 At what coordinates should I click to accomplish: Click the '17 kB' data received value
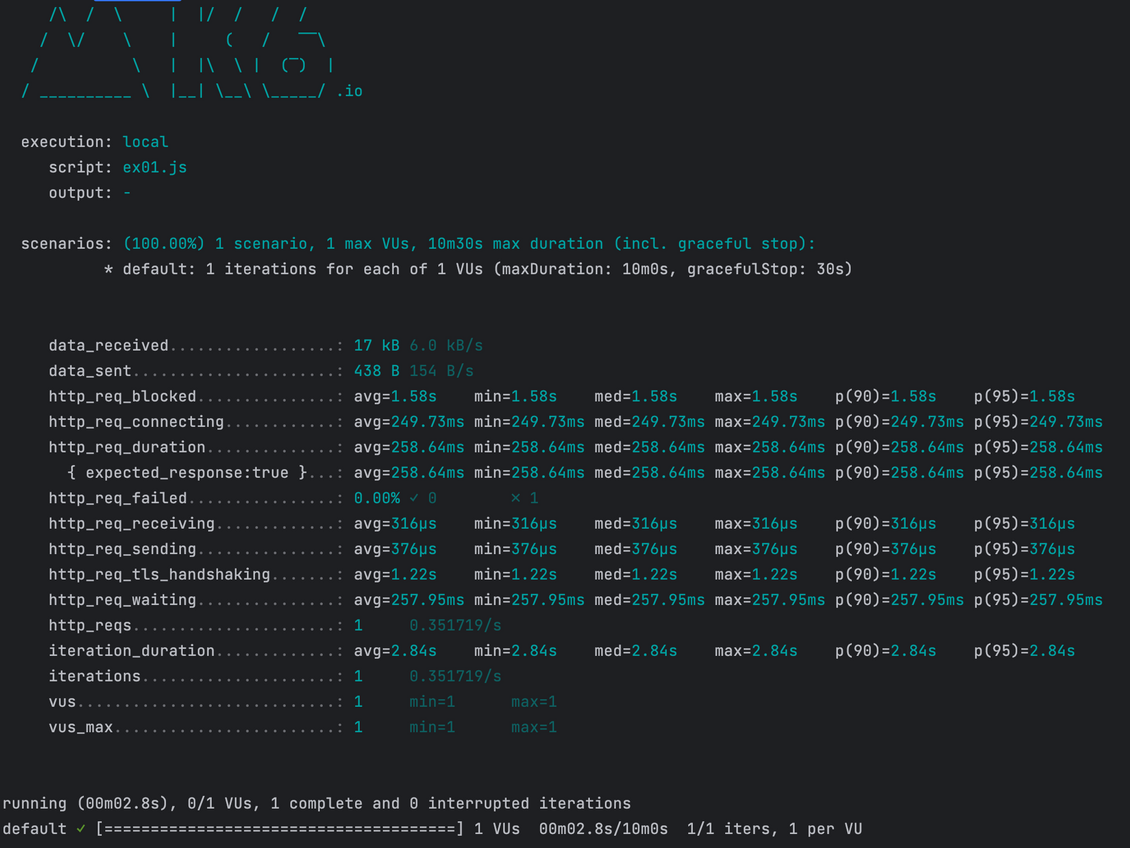(x=376, y=346)
